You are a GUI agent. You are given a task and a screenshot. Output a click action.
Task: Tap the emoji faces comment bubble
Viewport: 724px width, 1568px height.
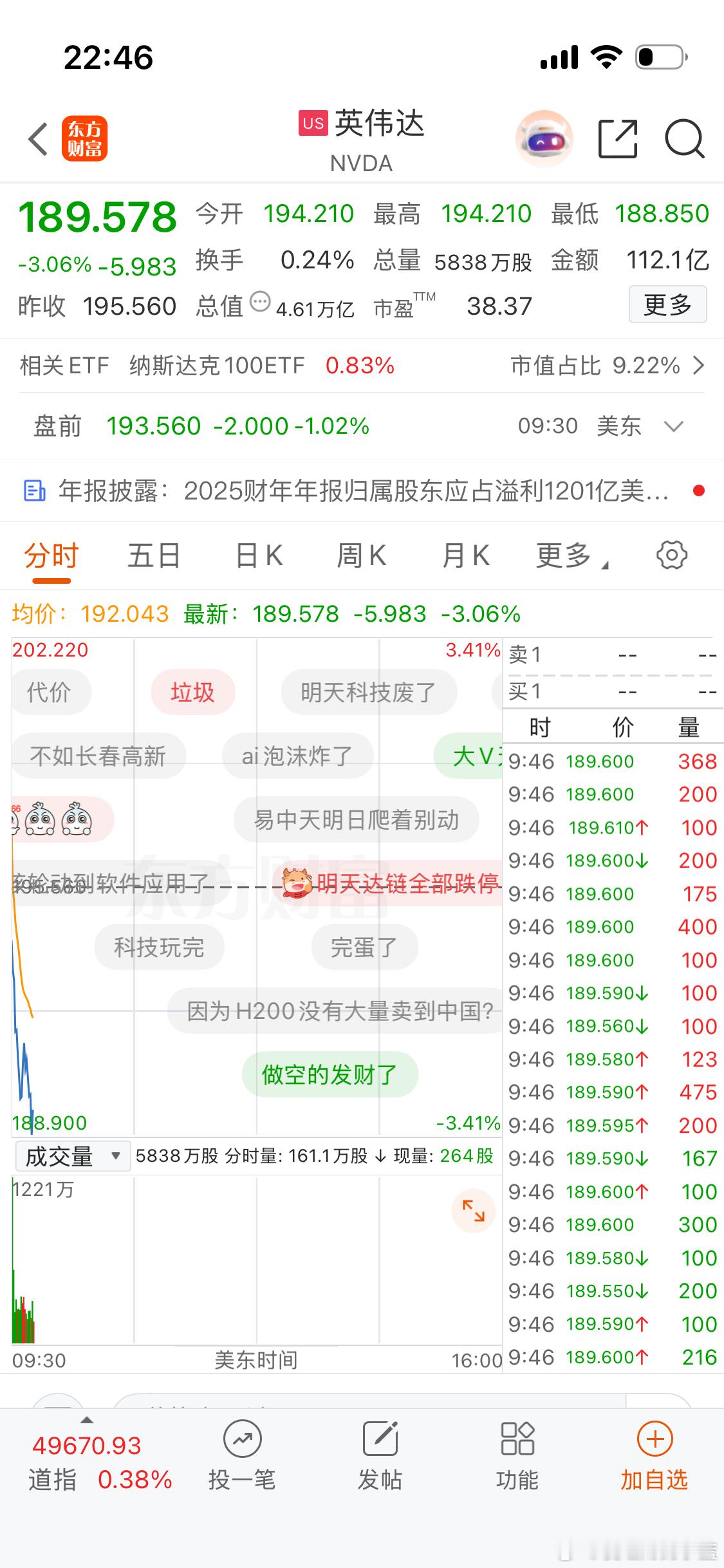point(62,819)
